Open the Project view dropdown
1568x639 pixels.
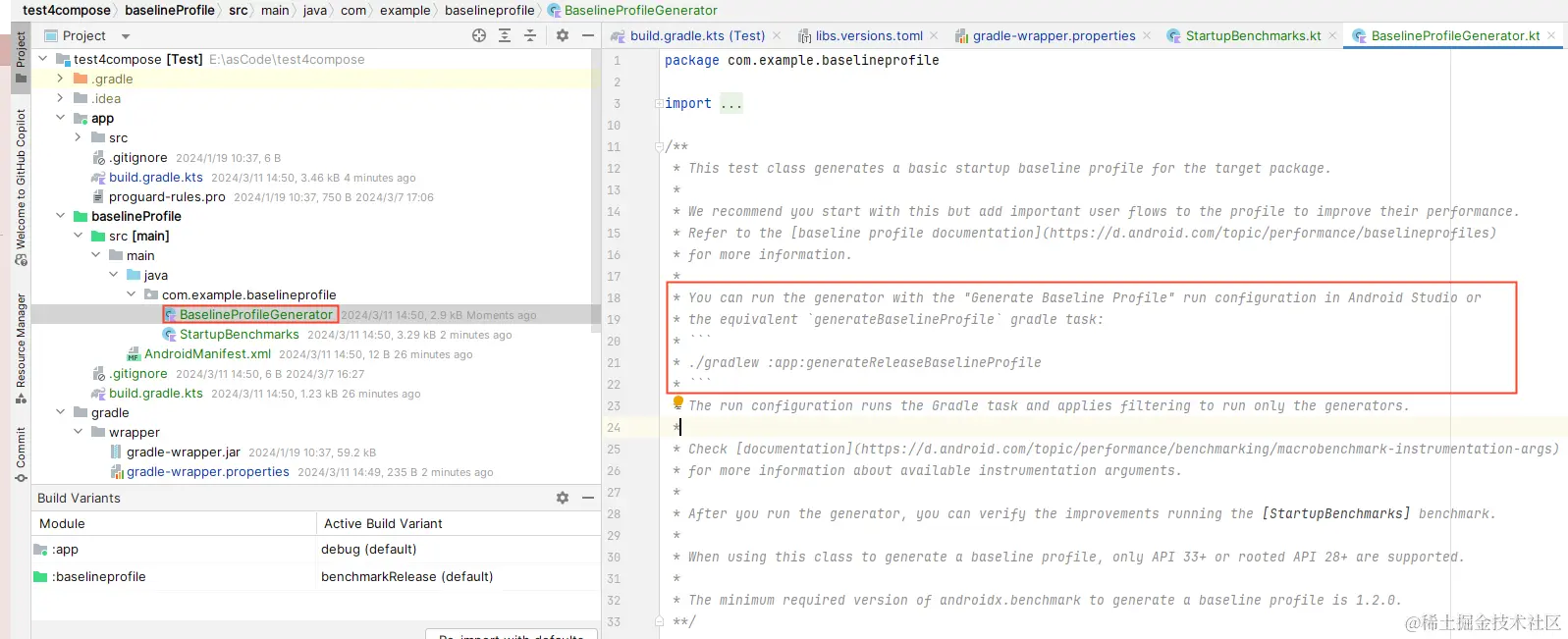[x=126, y=36]
